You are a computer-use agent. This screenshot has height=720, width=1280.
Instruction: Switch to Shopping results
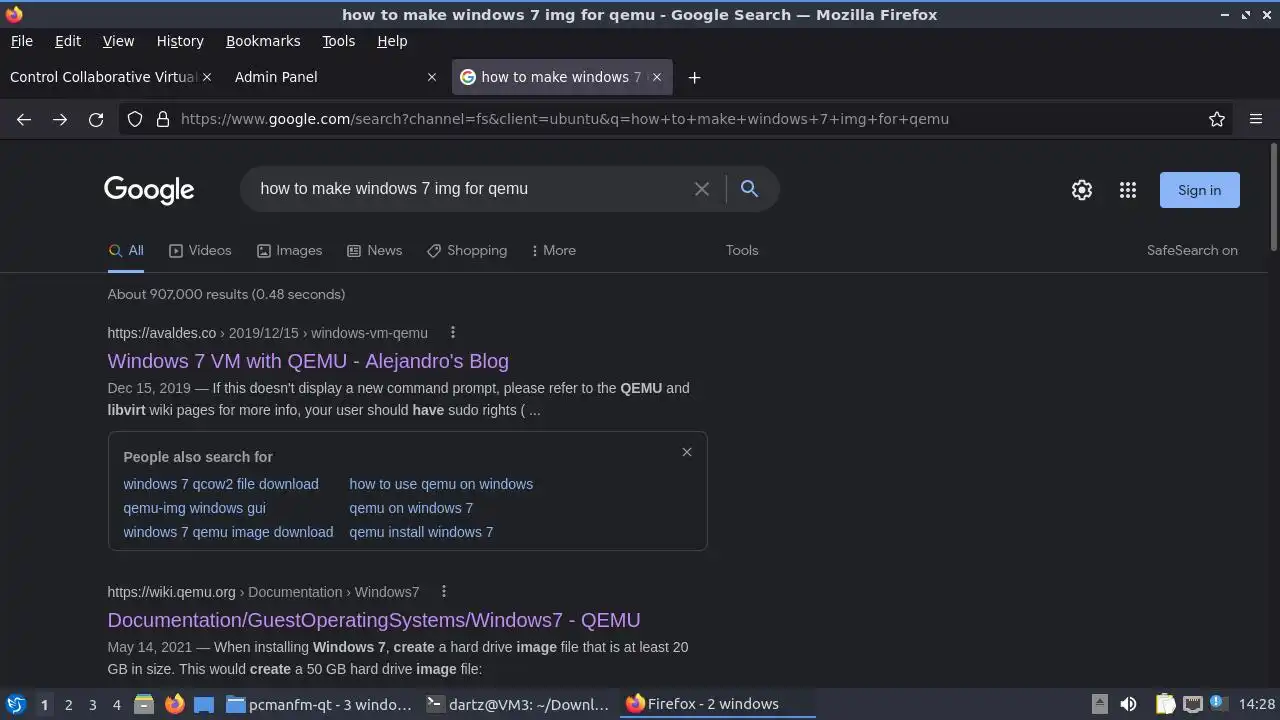[467, 251]
